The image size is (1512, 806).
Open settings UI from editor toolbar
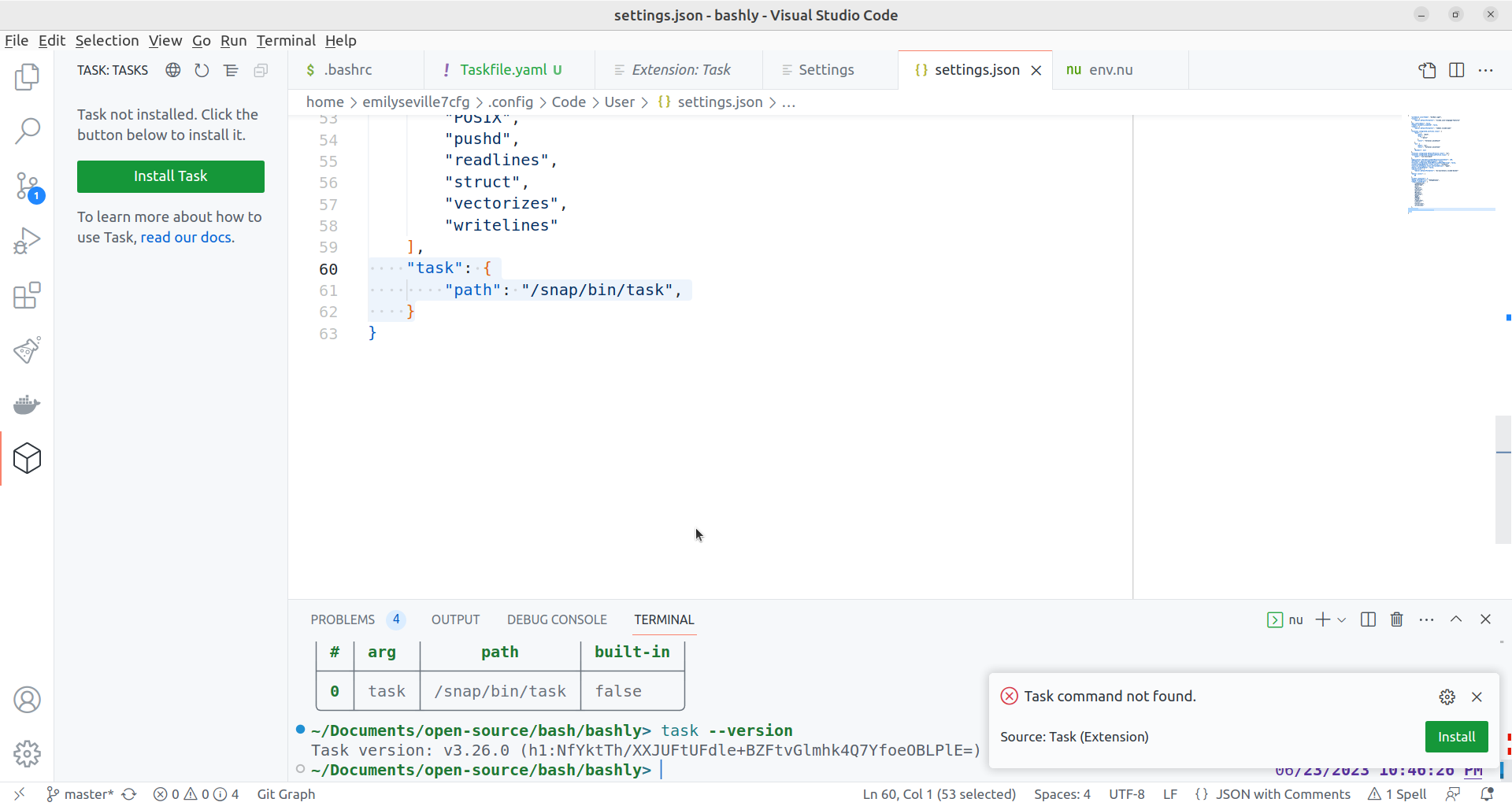[x=1428, y=70]
